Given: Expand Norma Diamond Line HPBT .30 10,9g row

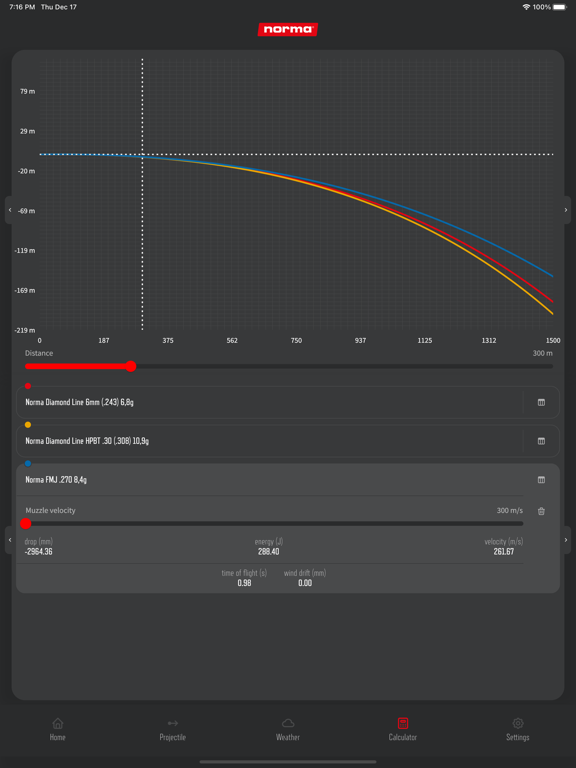Looking at the screenshot, I should point(288,441).
